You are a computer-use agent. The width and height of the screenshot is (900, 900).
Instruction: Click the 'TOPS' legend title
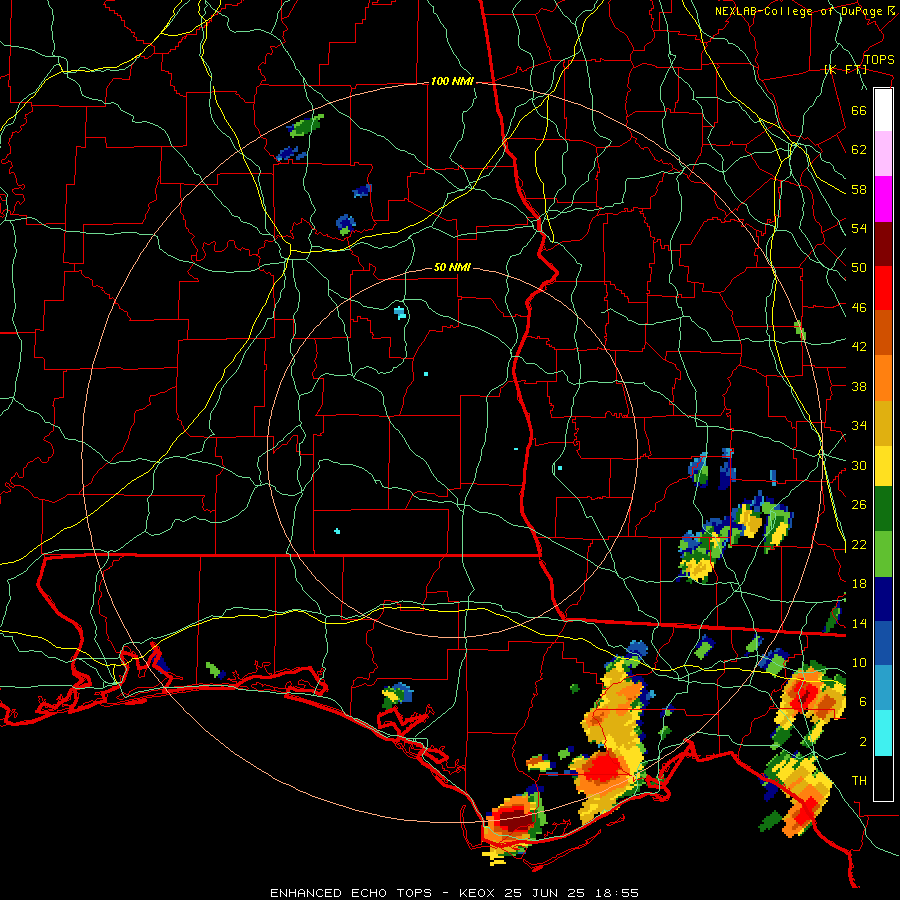(879, 60)
